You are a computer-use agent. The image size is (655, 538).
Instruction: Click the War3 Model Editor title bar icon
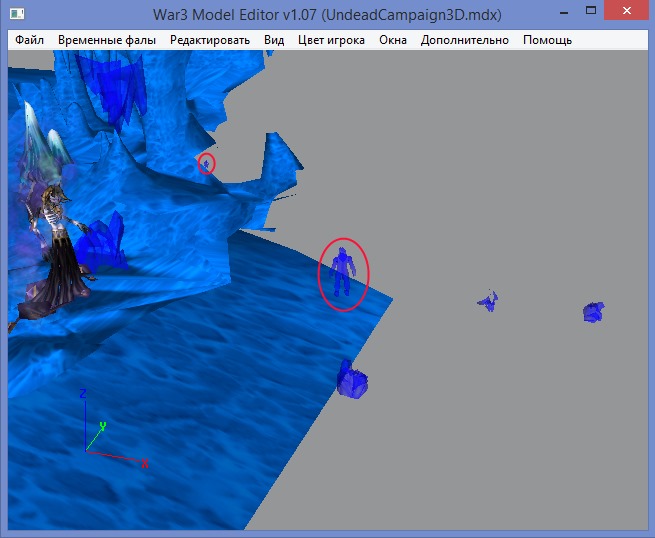point(17,13)
